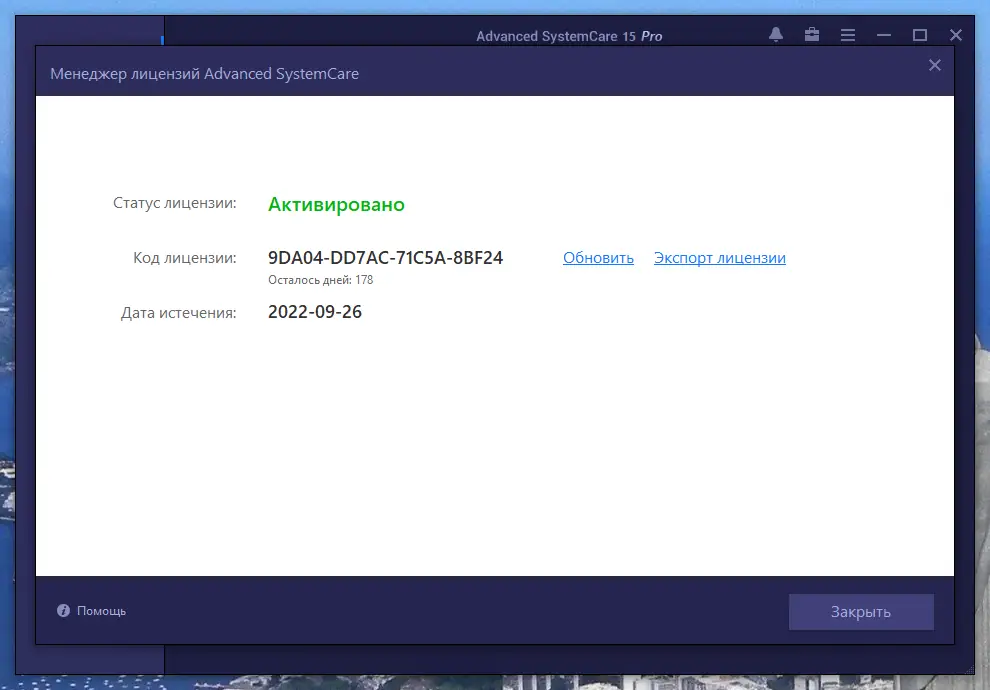Click the Менеджер лицензий dialog title
Viewport: 990px width, 690px height.
205,74
